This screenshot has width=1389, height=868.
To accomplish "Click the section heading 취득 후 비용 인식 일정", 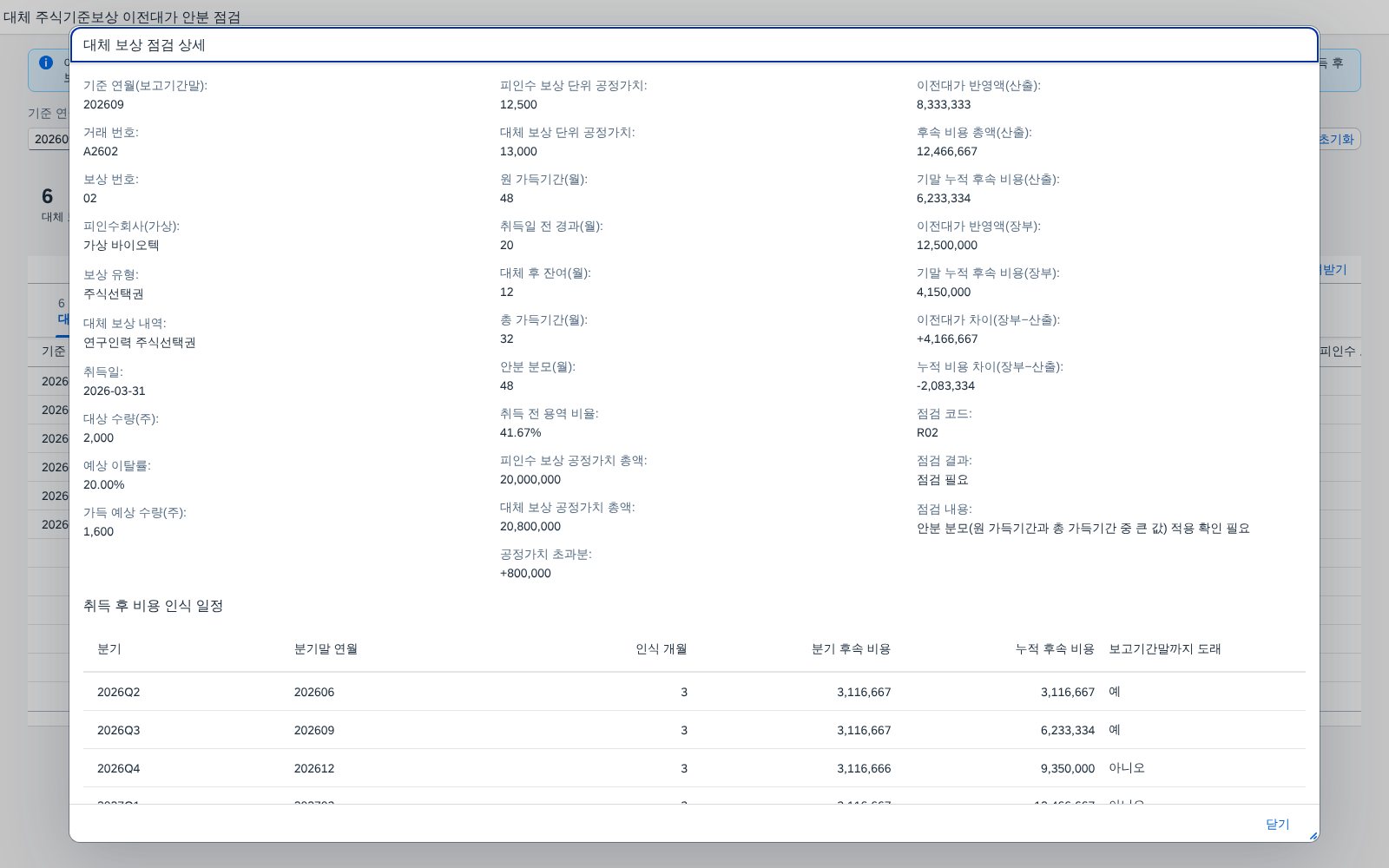I will coord(154,606).
